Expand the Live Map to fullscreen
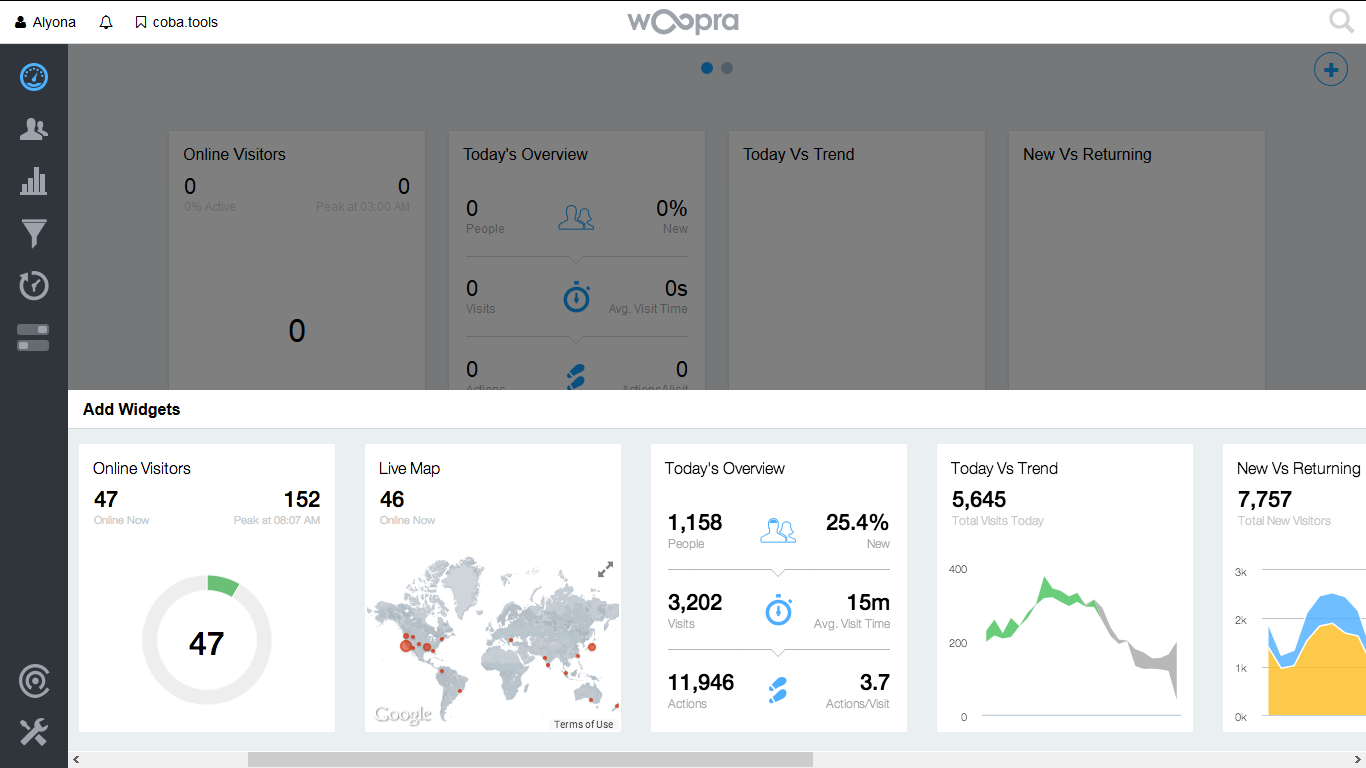Image resolution: width=1366 pixels, height=768 pixels. point(605,569)
